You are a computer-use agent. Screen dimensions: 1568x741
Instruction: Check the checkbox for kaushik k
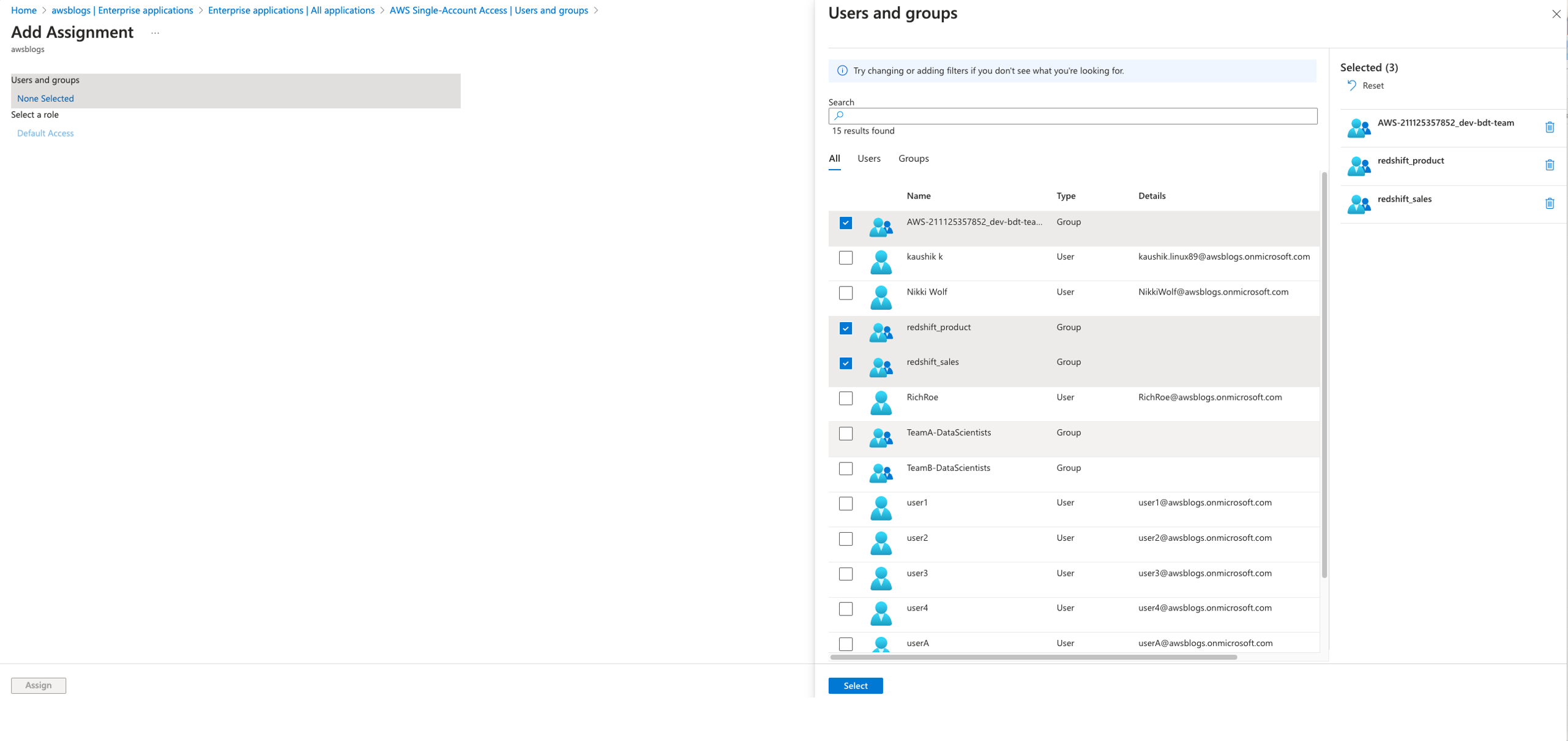(845, 258)
